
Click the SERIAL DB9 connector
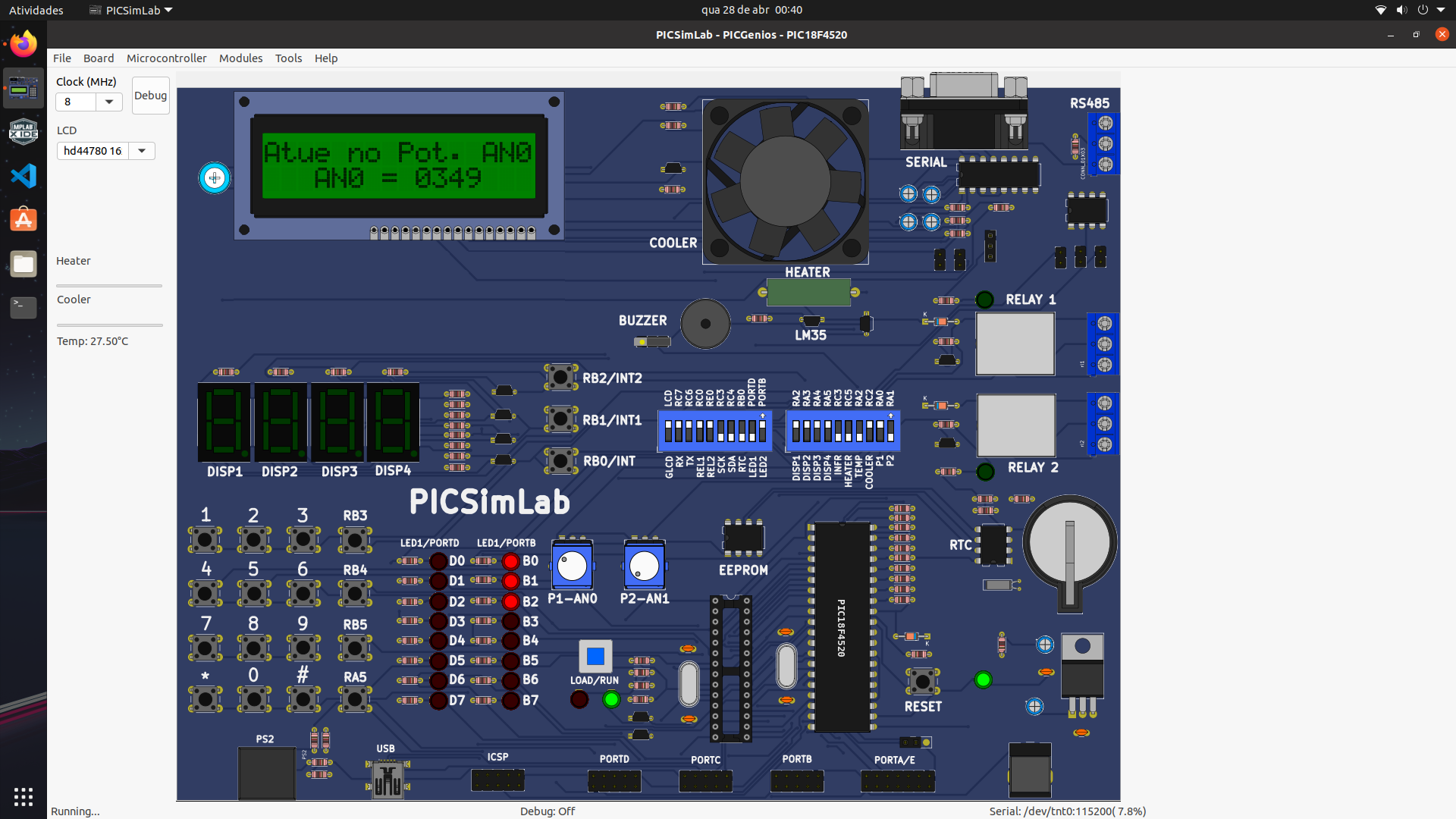coord(964,111)
